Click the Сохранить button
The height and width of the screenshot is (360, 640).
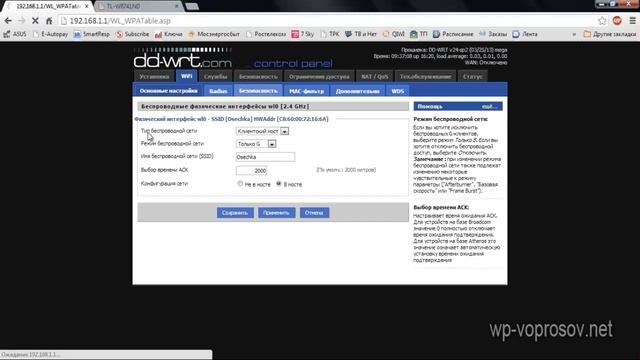pos(235,213)
